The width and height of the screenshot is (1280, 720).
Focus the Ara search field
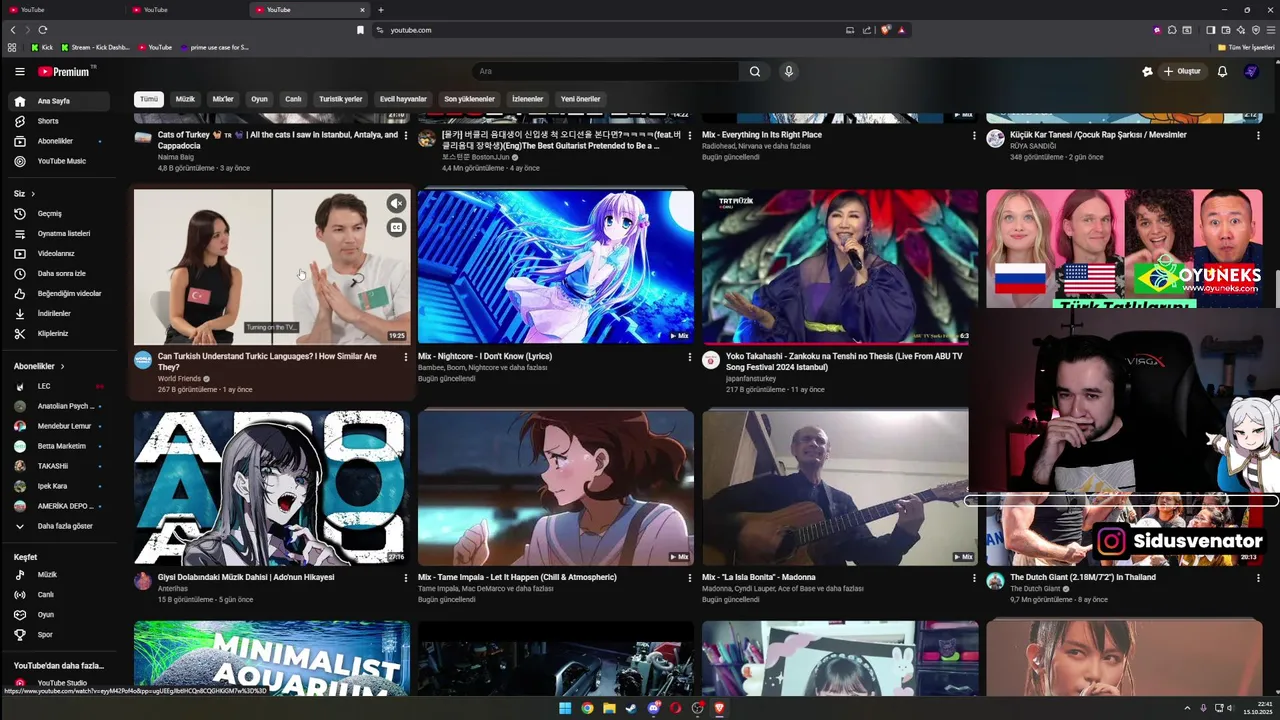605,71
